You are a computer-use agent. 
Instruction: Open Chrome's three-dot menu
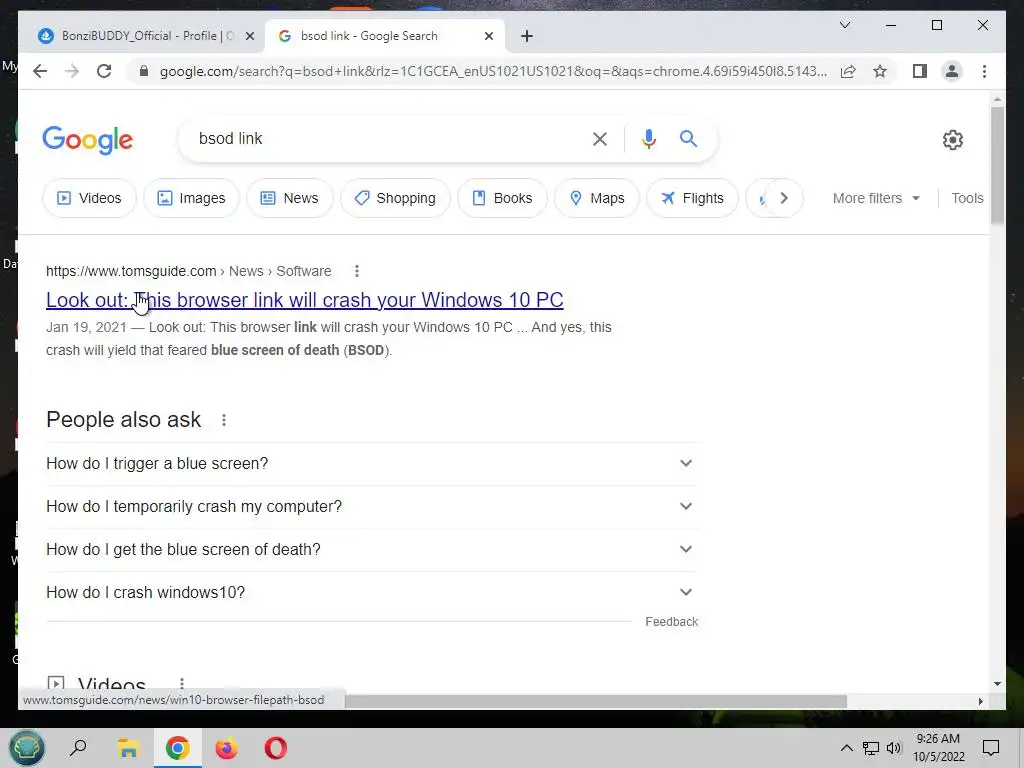coord(984,71)
